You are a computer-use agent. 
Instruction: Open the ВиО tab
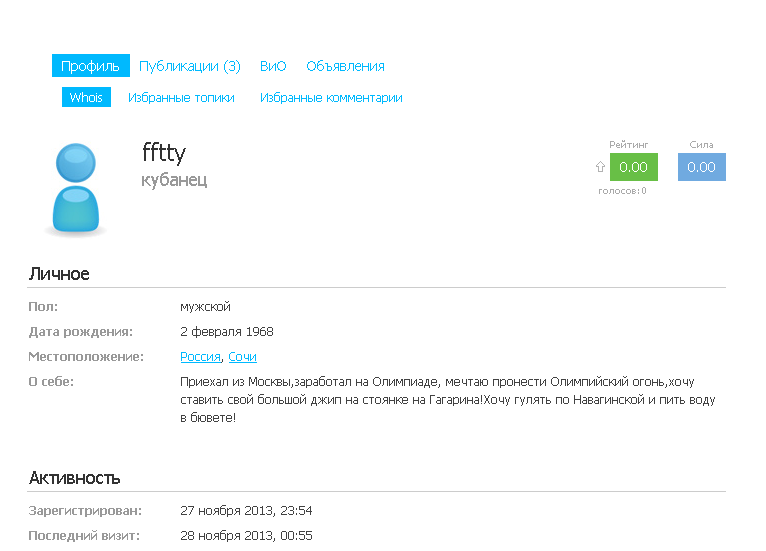pos(273,66)
